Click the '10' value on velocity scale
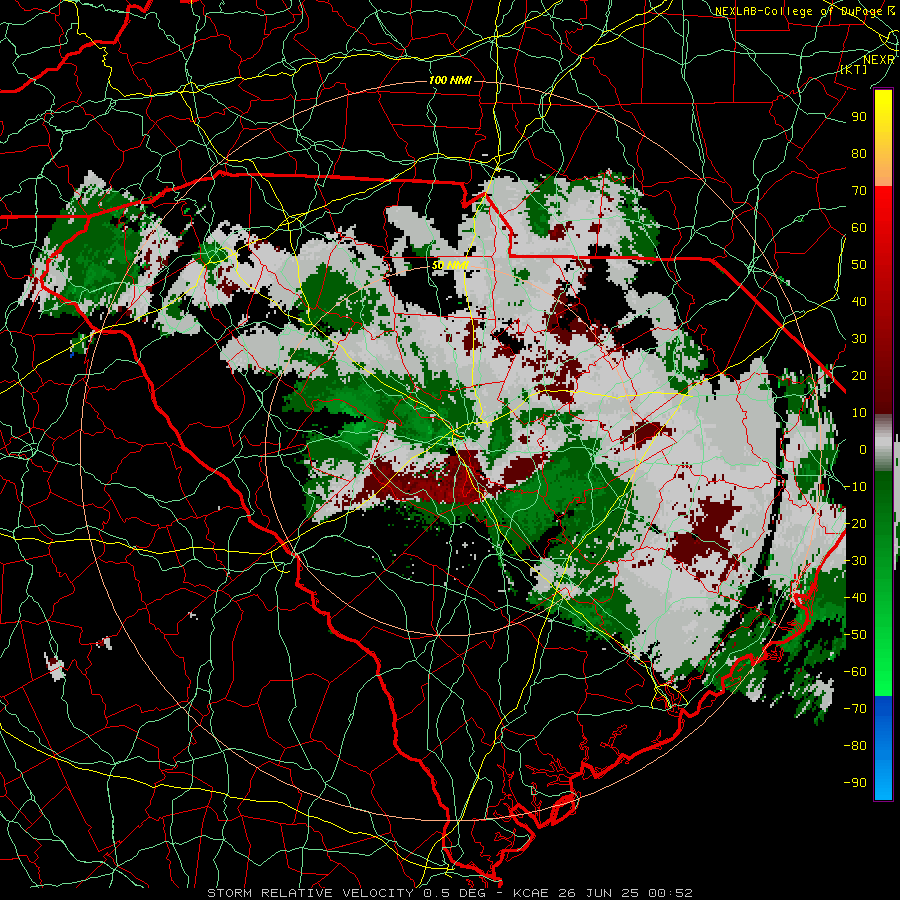This screenshot has width=900, height=900. 859,413
